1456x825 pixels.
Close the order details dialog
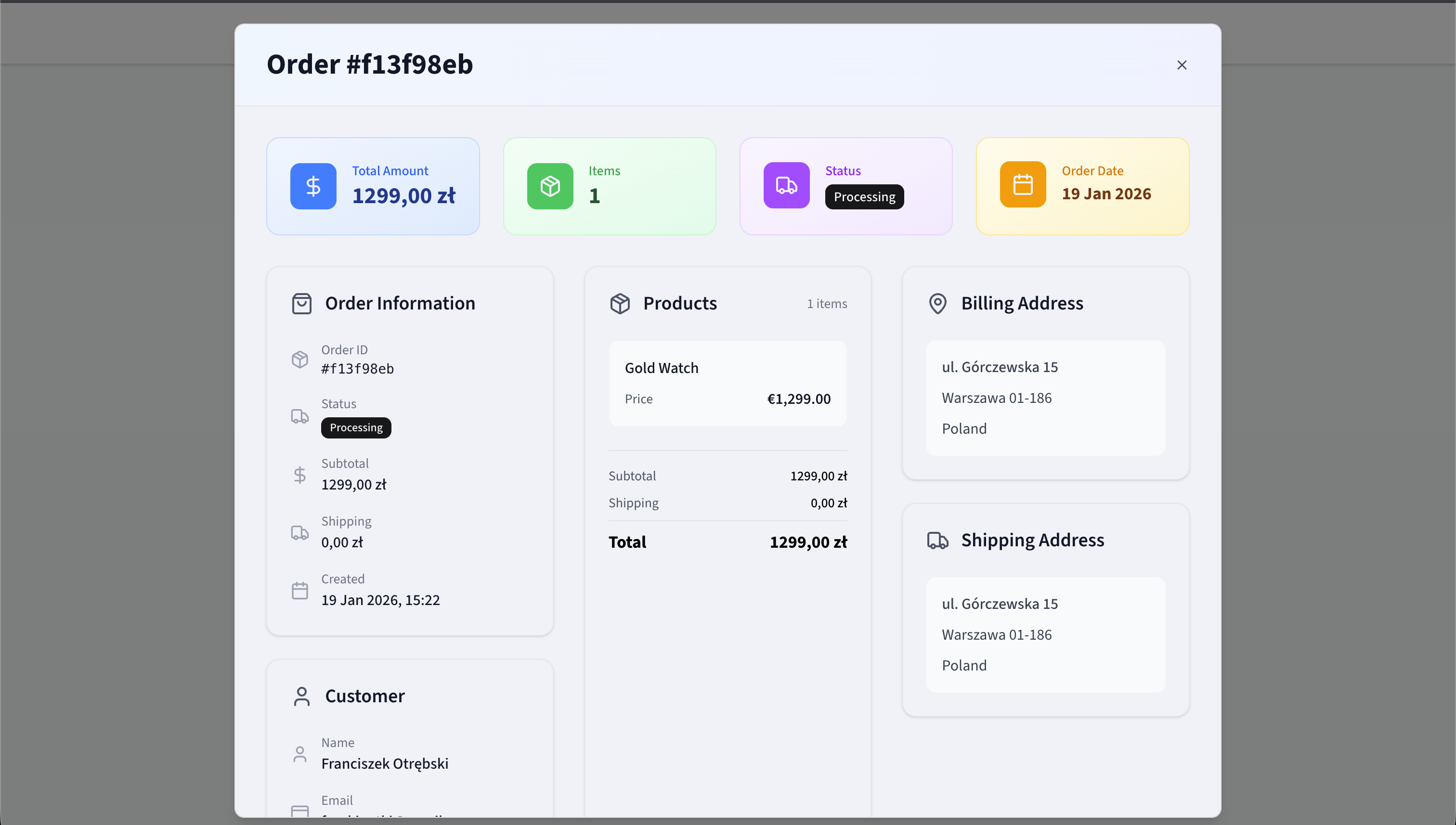[x=1181, y=65]
